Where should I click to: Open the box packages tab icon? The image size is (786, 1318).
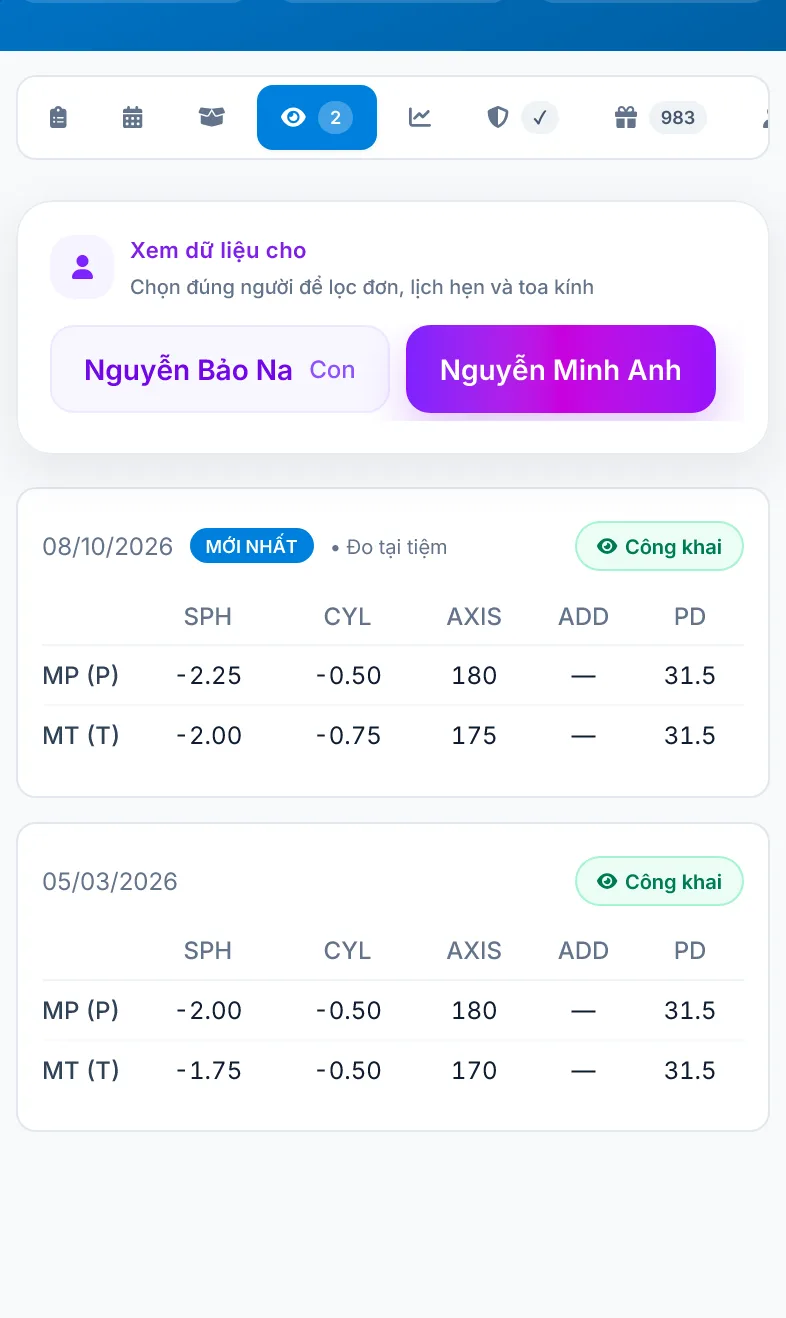(211, 118)
